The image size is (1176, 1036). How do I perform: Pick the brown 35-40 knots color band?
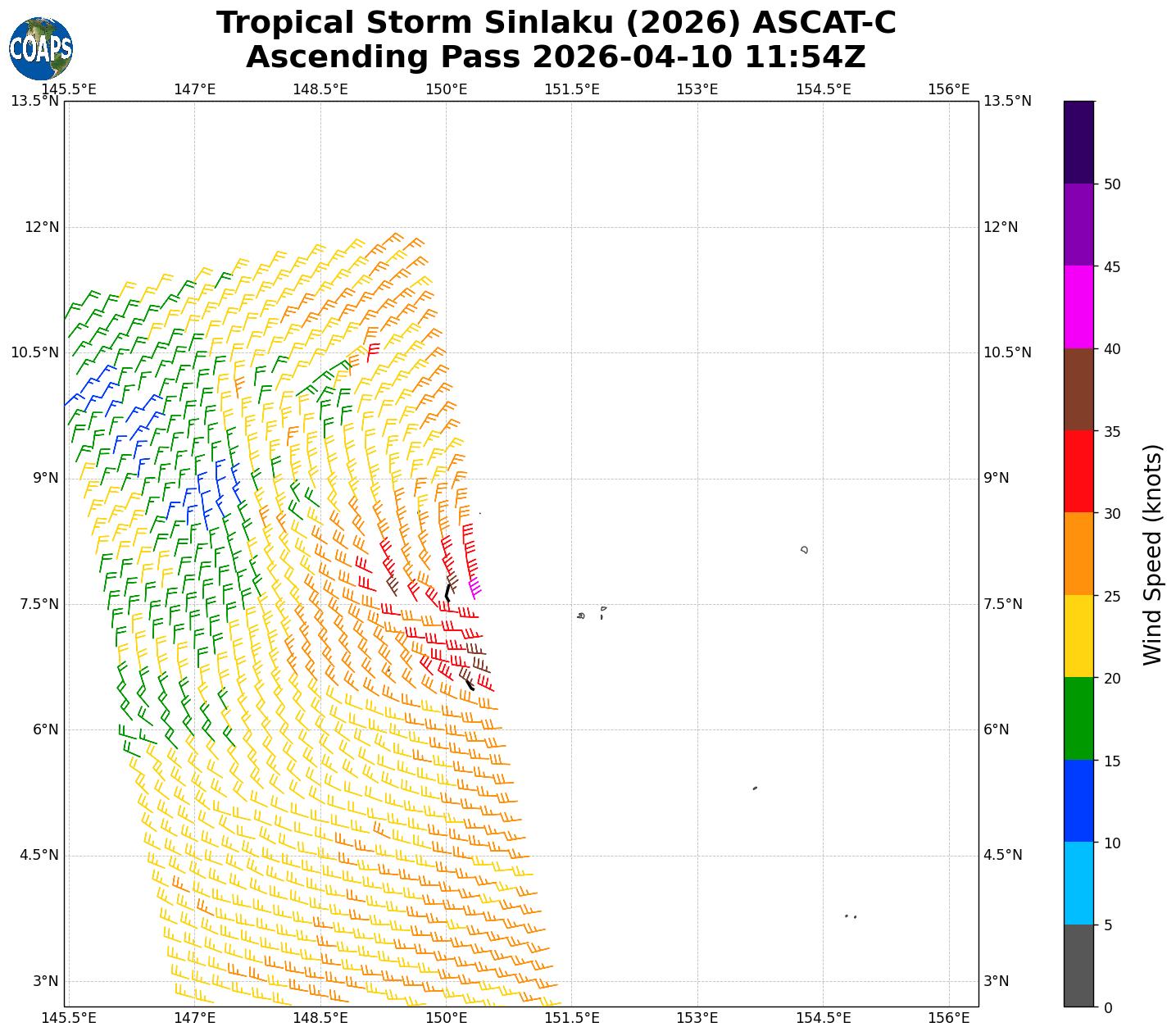pyautogui.click(x=1078, y=389)
